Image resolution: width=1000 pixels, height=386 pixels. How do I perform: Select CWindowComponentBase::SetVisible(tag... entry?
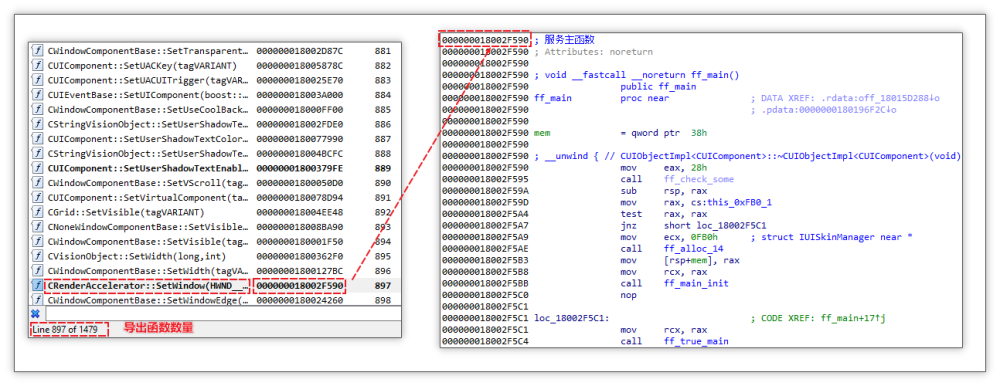click(x=148, y=241)
